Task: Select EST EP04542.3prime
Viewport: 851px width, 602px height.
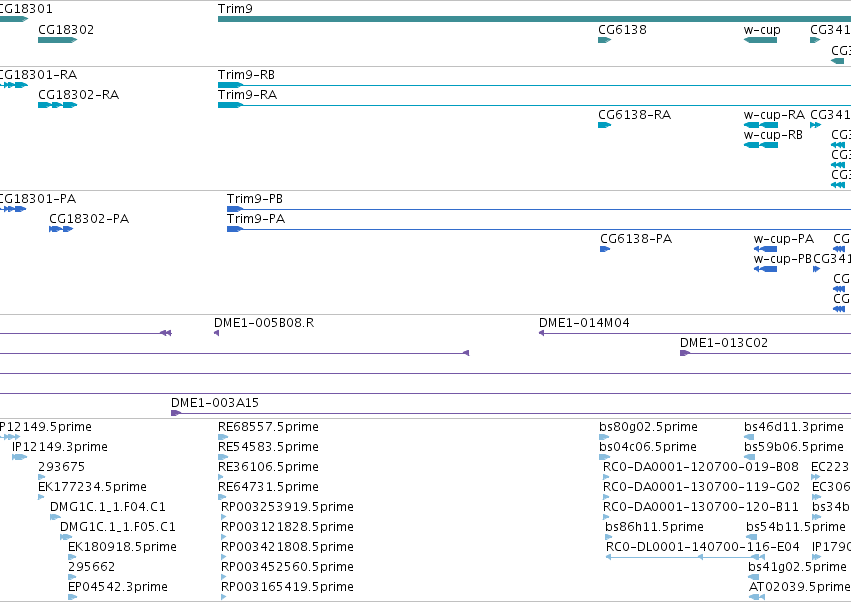Action: click(x=118, y=587)
